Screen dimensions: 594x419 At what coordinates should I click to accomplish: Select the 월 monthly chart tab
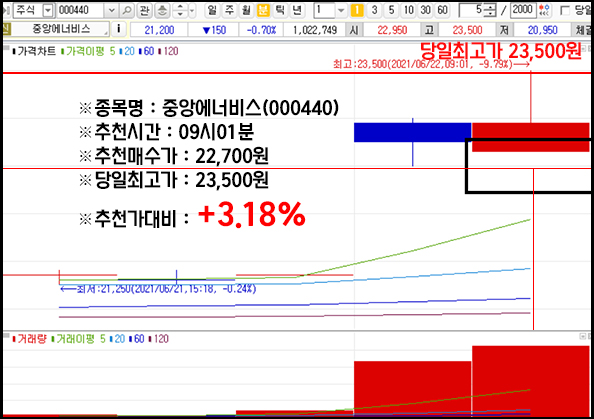[x=246, y=10]
